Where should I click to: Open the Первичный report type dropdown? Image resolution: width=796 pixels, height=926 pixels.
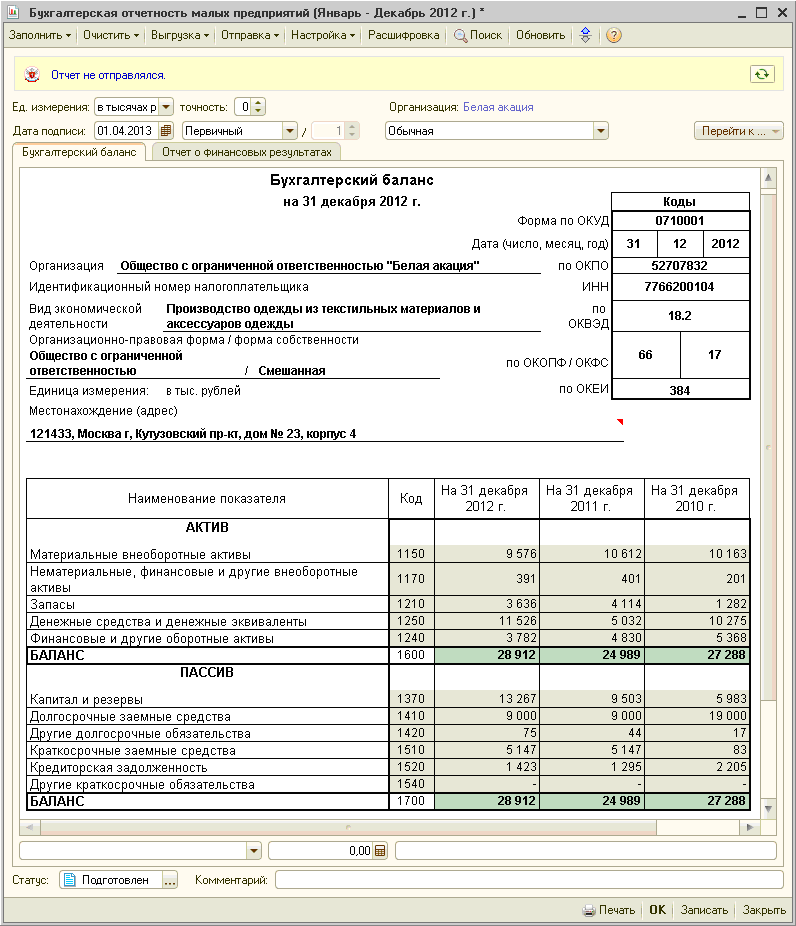coord(290,130)
